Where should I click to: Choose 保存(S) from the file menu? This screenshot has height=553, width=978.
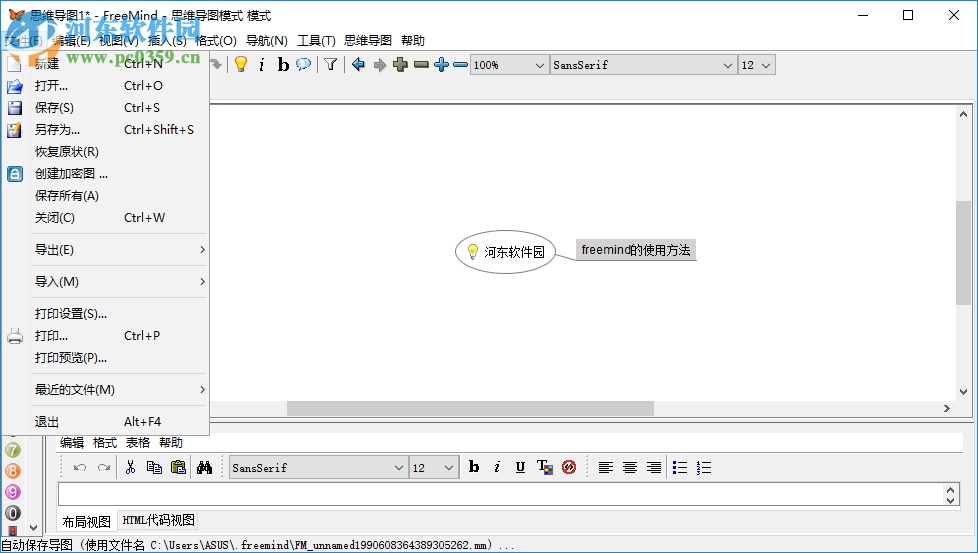coord(105,108)
